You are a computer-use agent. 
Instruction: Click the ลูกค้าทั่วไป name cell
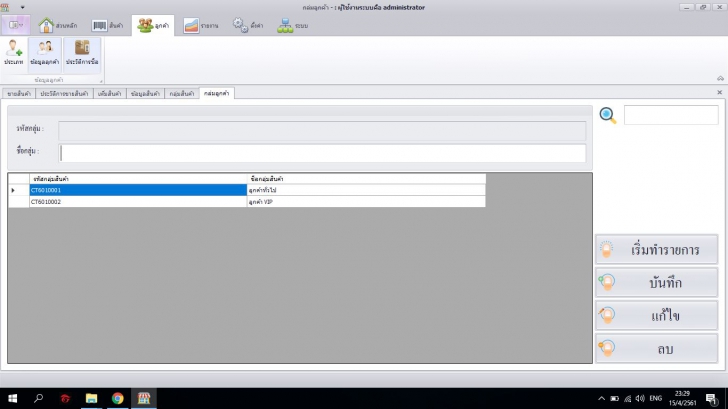coord(366,190)
